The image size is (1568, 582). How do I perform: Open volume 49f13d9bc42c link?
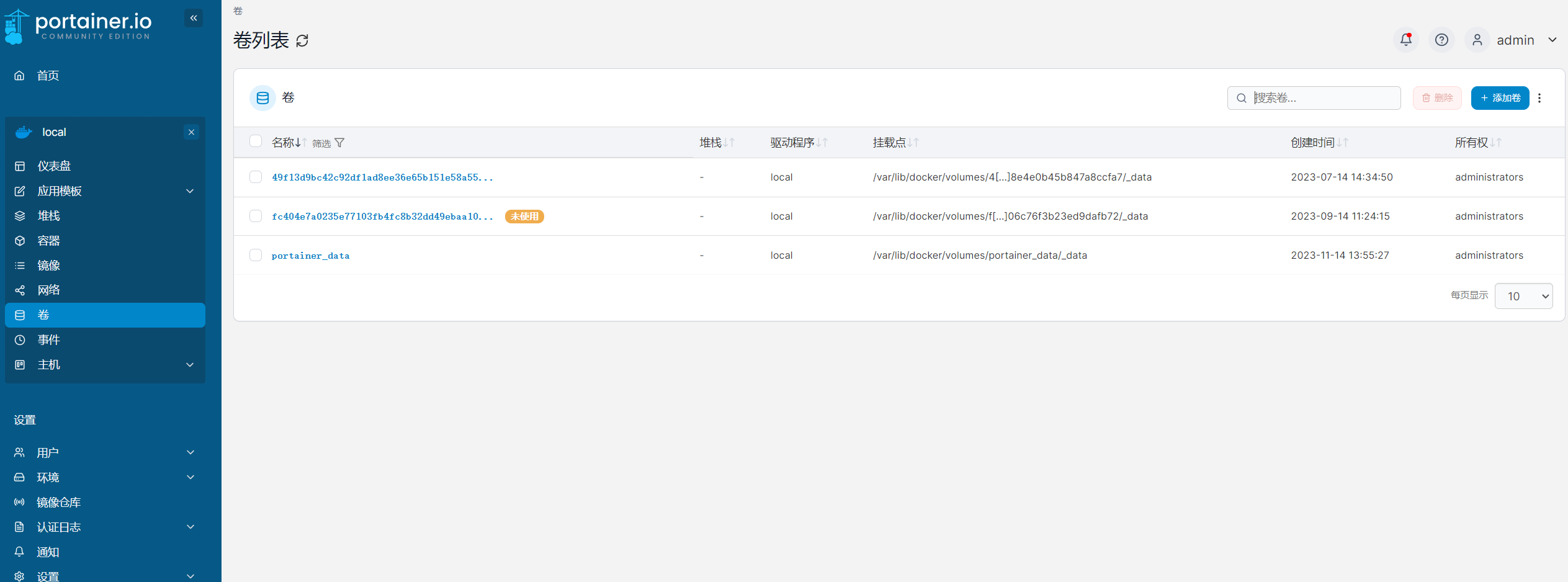tap(382, 177)
